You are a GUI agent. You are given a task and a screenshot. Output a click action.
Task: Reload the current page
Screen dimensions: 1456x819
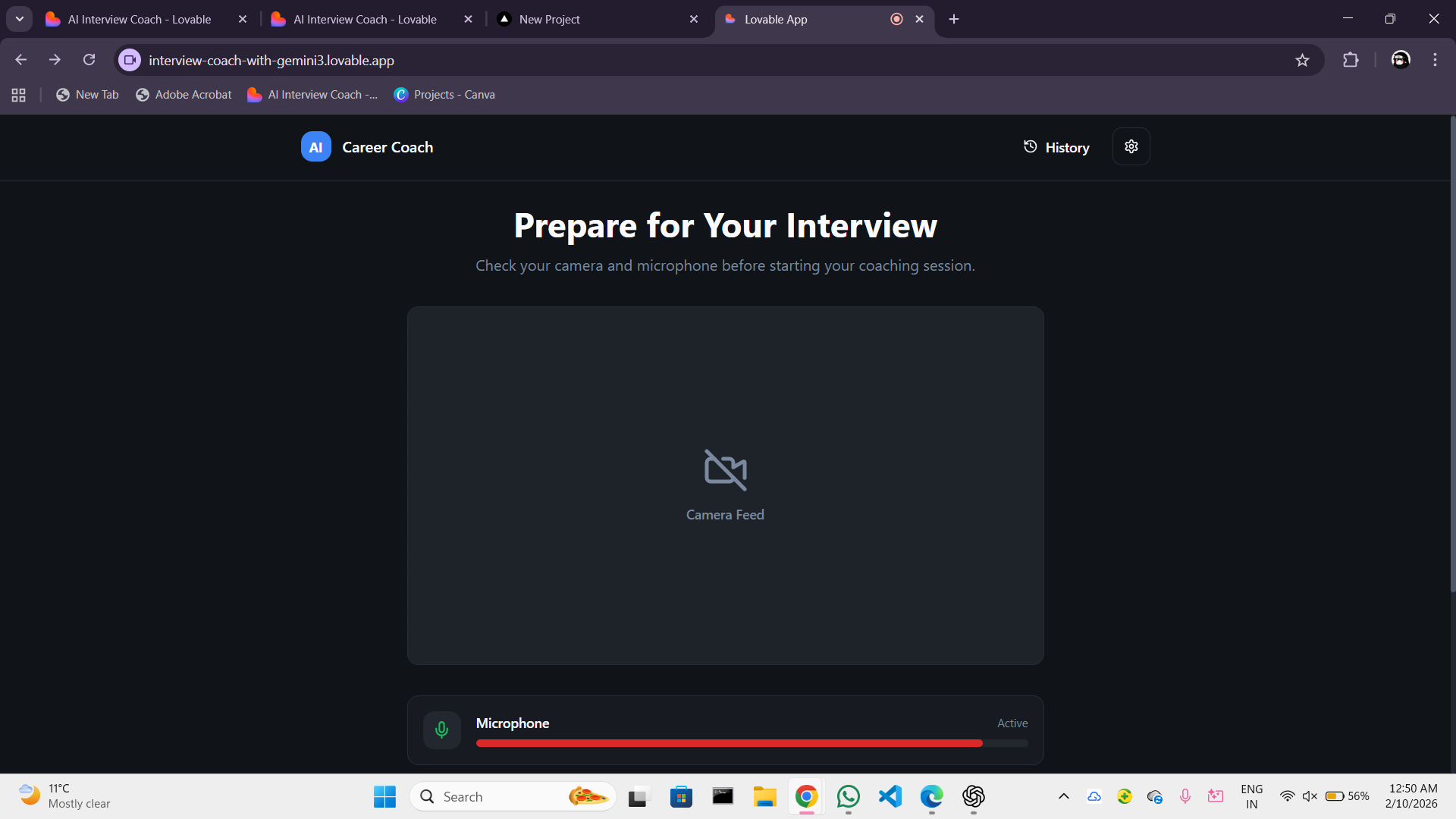tap(89, 60)
